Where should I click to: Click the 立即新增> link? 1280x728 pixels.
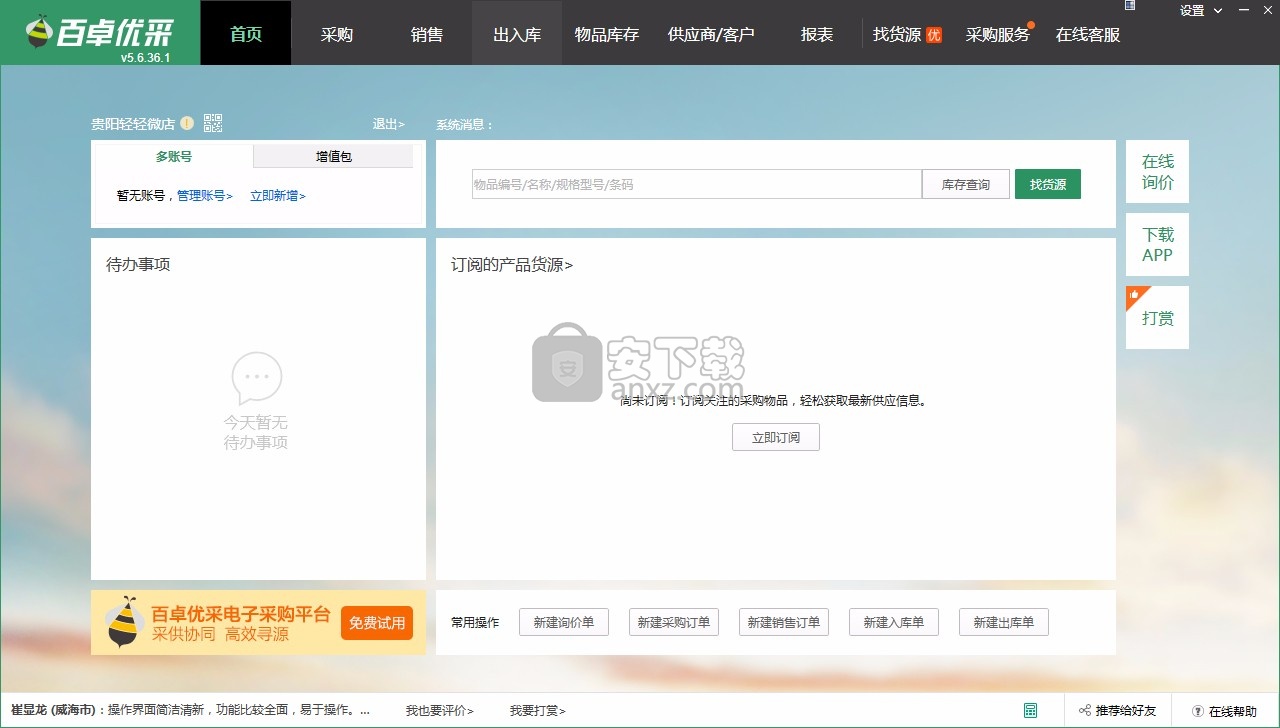tap(278, 196)
